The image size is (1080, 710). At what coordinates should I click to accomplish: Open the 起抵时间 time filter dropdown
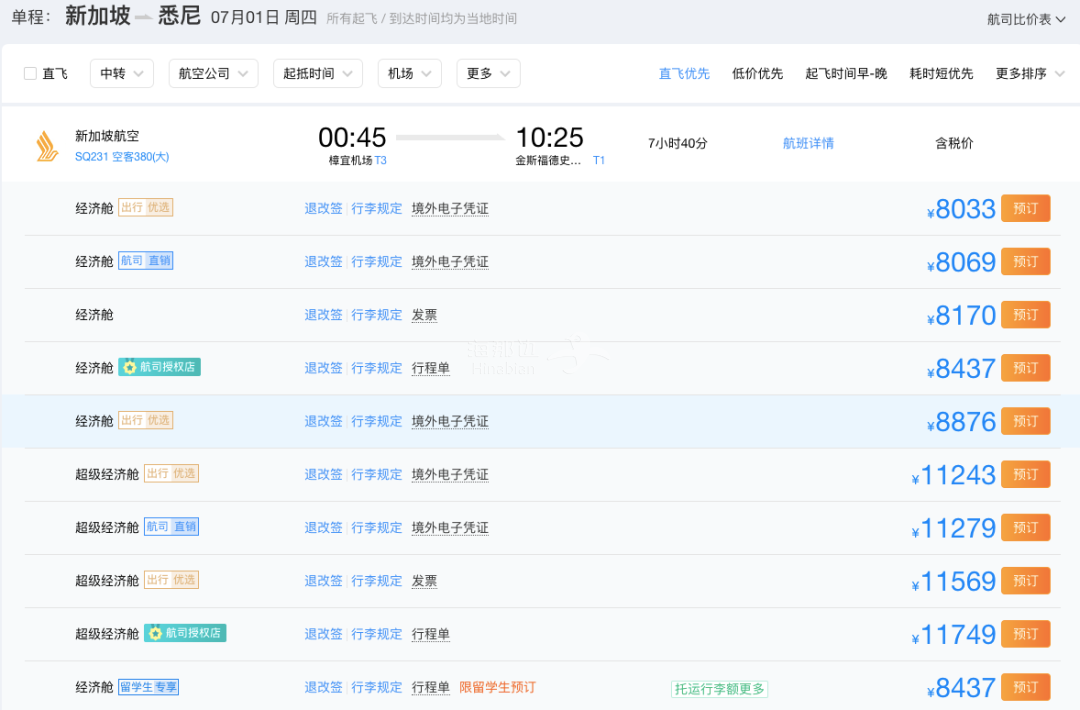point(317,73)
